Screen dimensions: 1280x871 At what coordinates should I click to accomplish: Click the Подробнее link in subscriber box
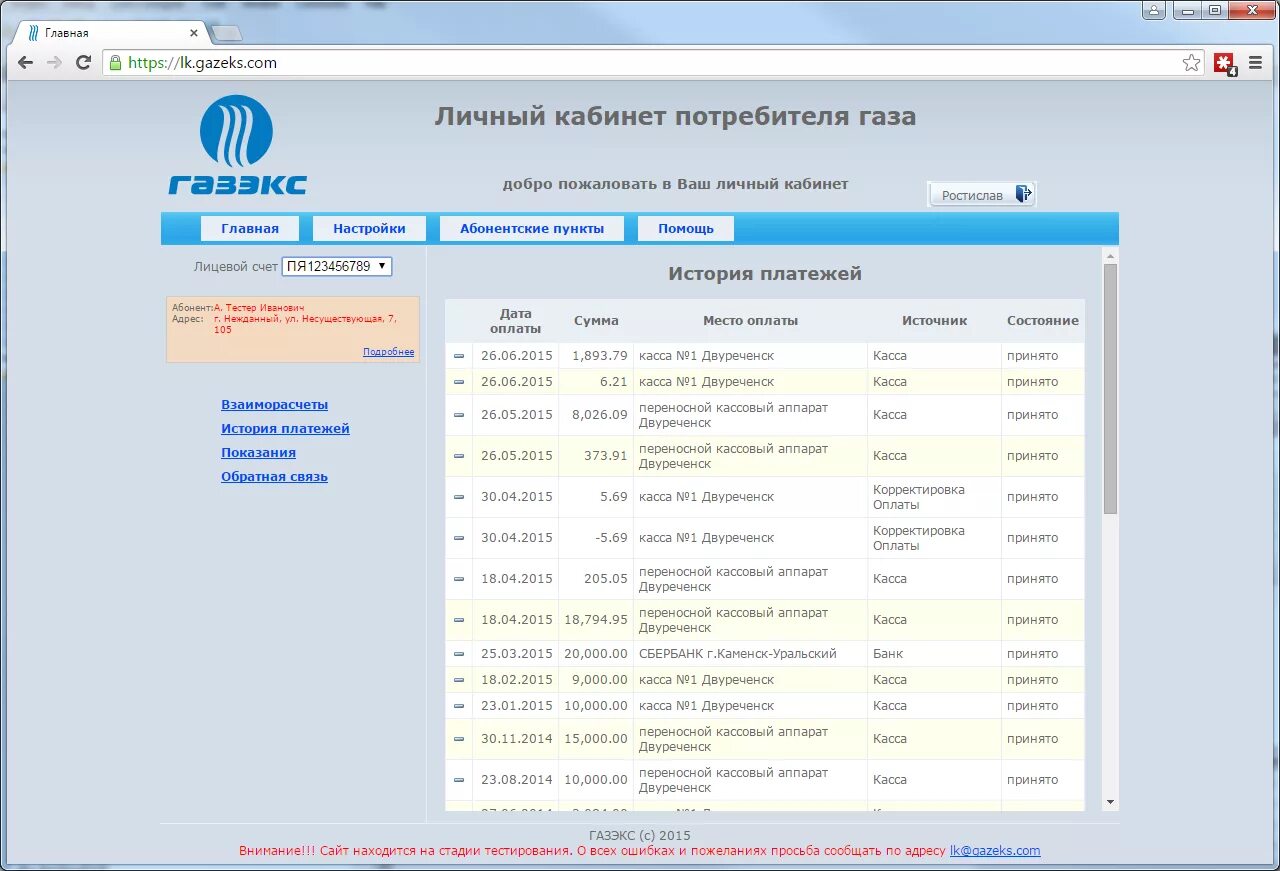coord(388,352)
